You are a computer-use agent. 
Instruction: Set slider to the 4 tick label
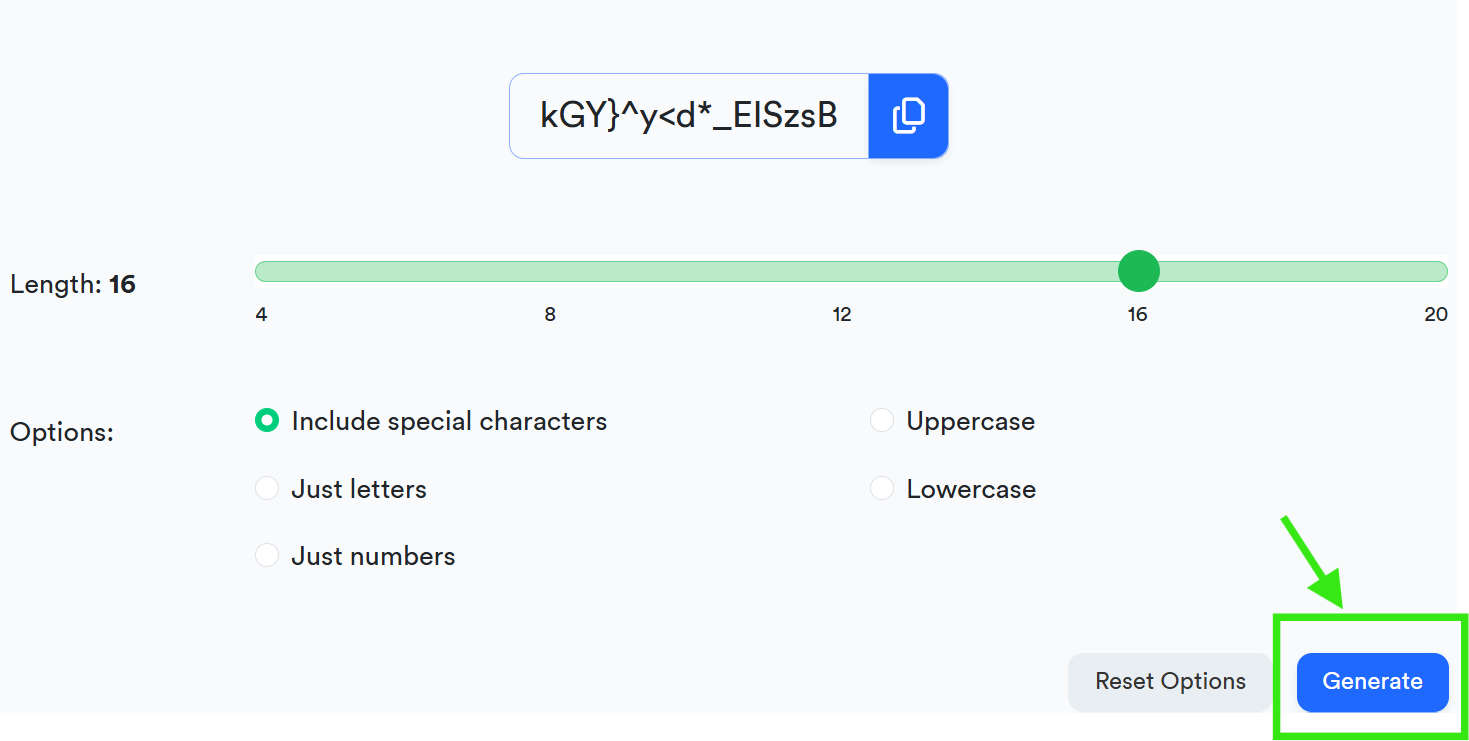[261, 315]
